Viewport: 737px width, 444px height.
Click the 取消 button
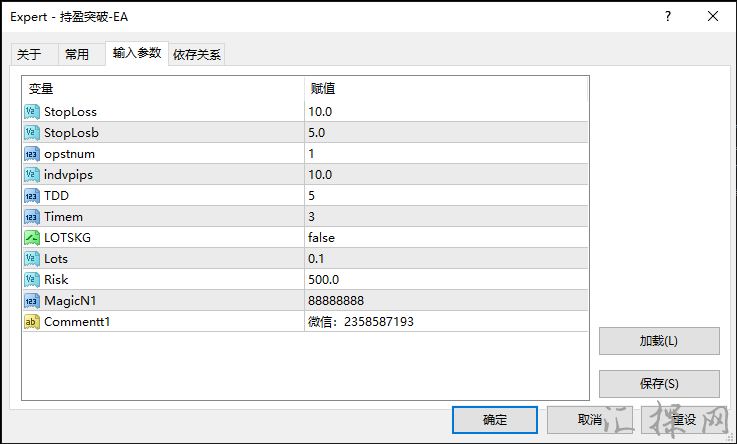589,419
